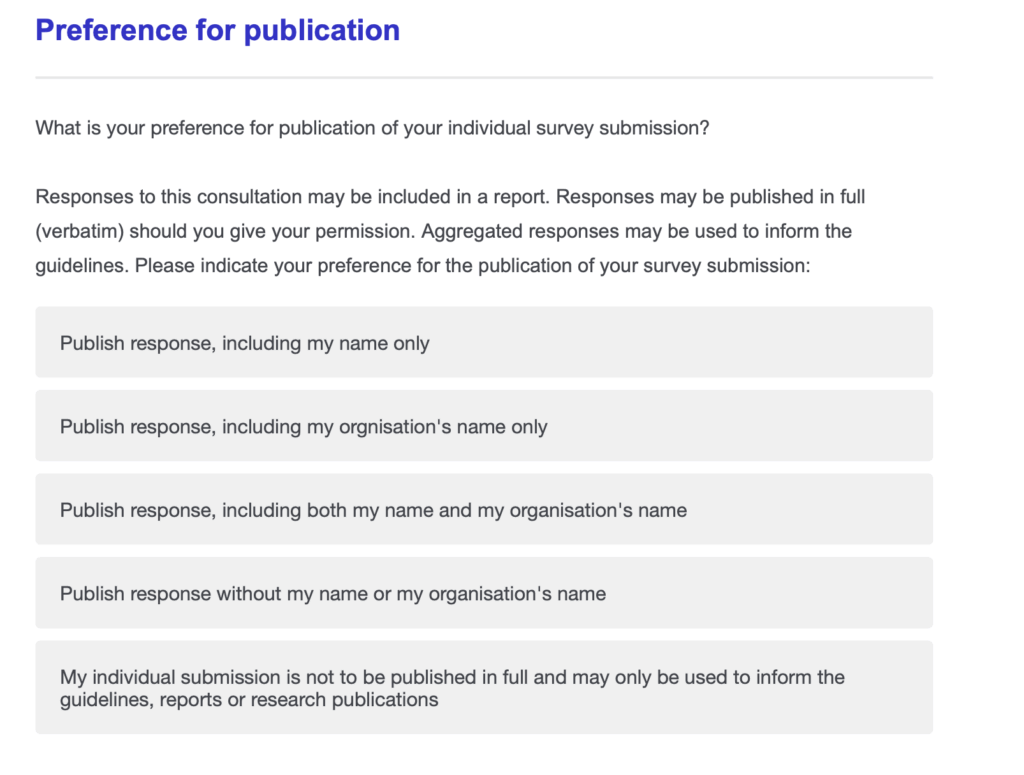Choose "My individual submission is not to be published"
The image size is (1024, 775).
pyautogui.click(x=484, y=688)
